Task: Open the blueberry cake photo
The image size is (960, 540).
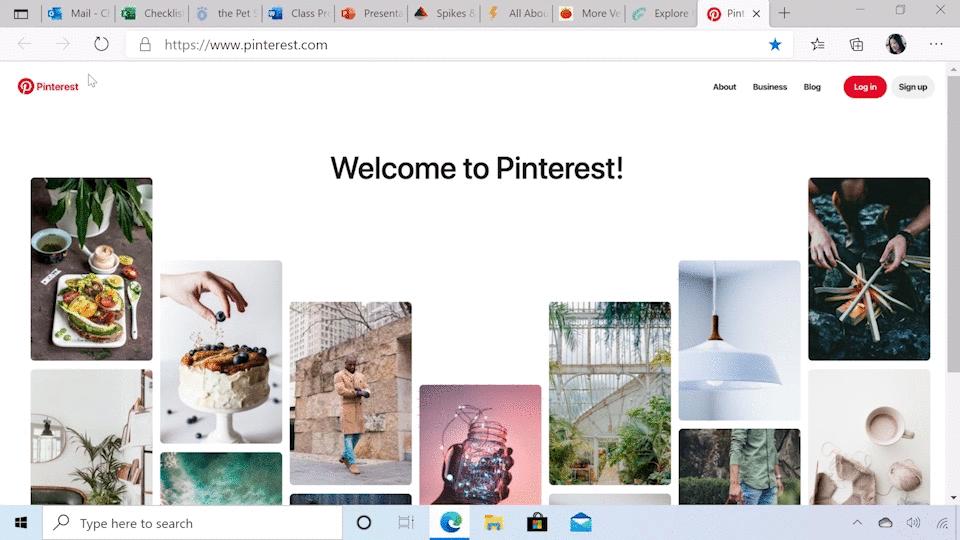Action: click(x=221, y=351)
